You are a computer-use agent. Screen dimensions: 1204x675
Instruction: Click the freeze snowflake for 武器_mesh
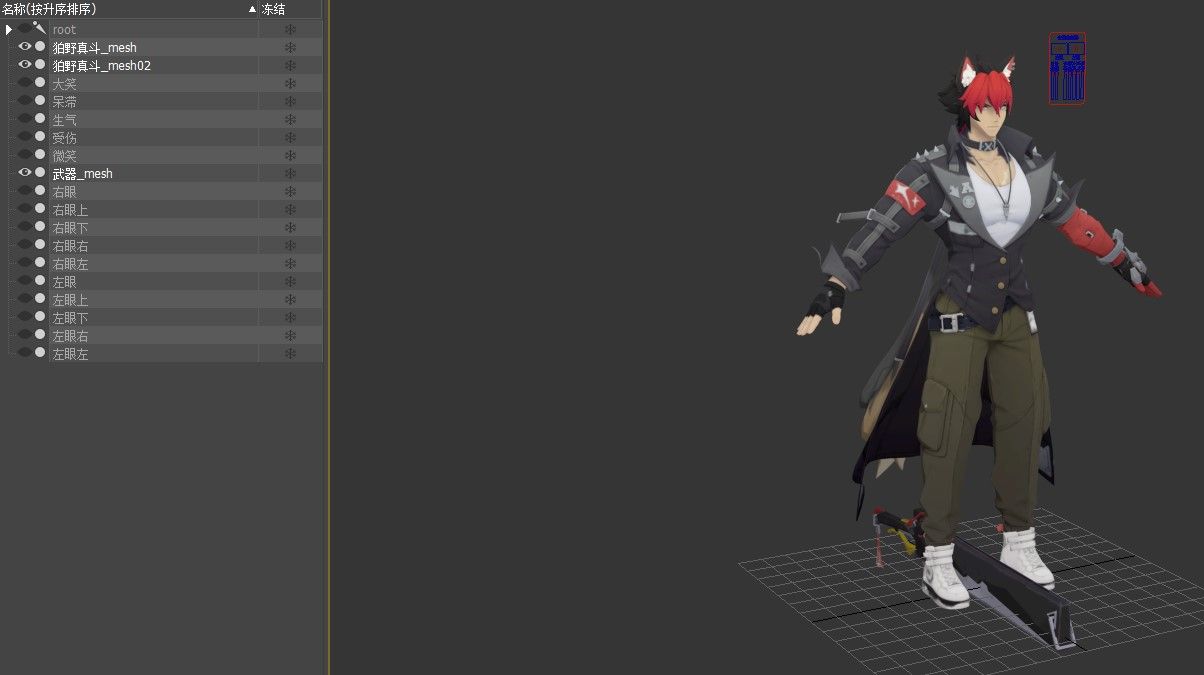[290, 174]
